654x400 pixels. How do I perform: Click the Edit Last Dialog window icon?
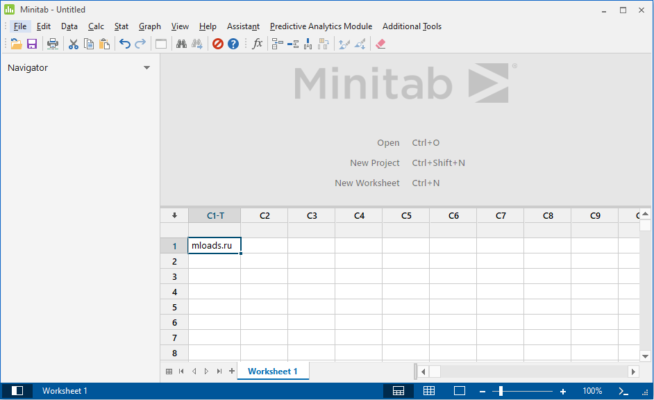(161, 44)
